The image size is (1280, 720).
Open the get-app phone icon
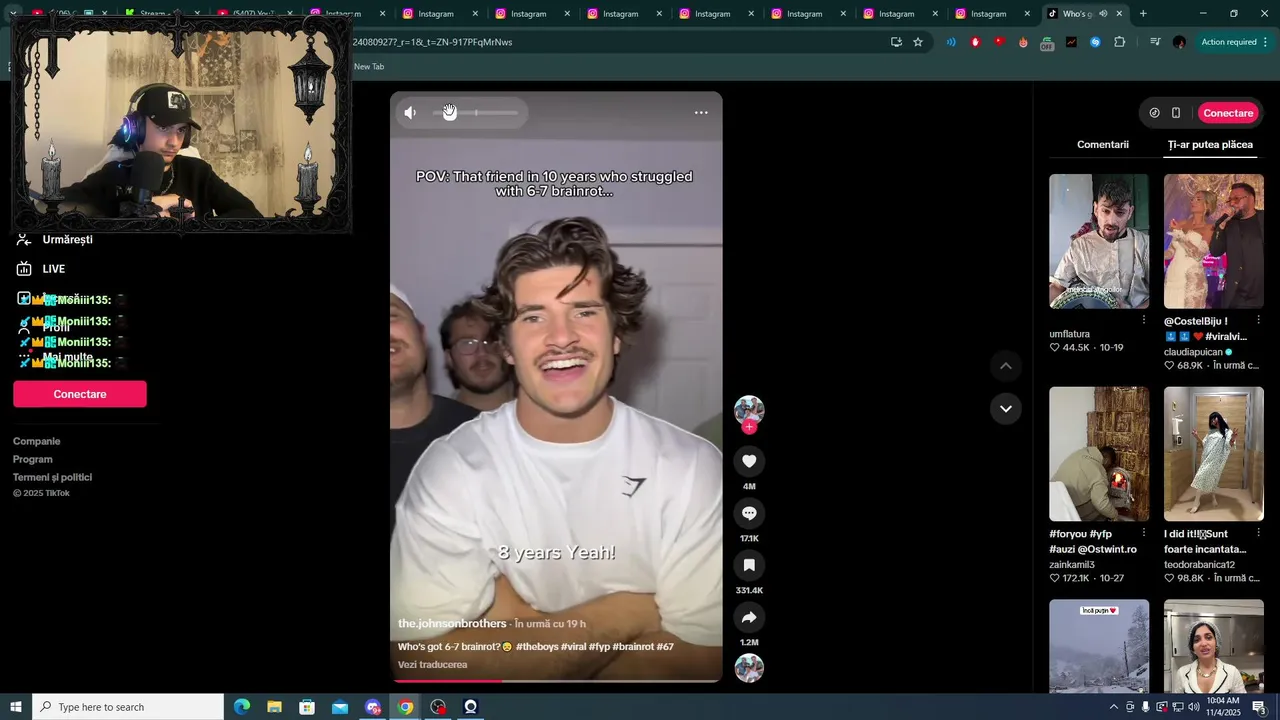tap(1176, 113)
